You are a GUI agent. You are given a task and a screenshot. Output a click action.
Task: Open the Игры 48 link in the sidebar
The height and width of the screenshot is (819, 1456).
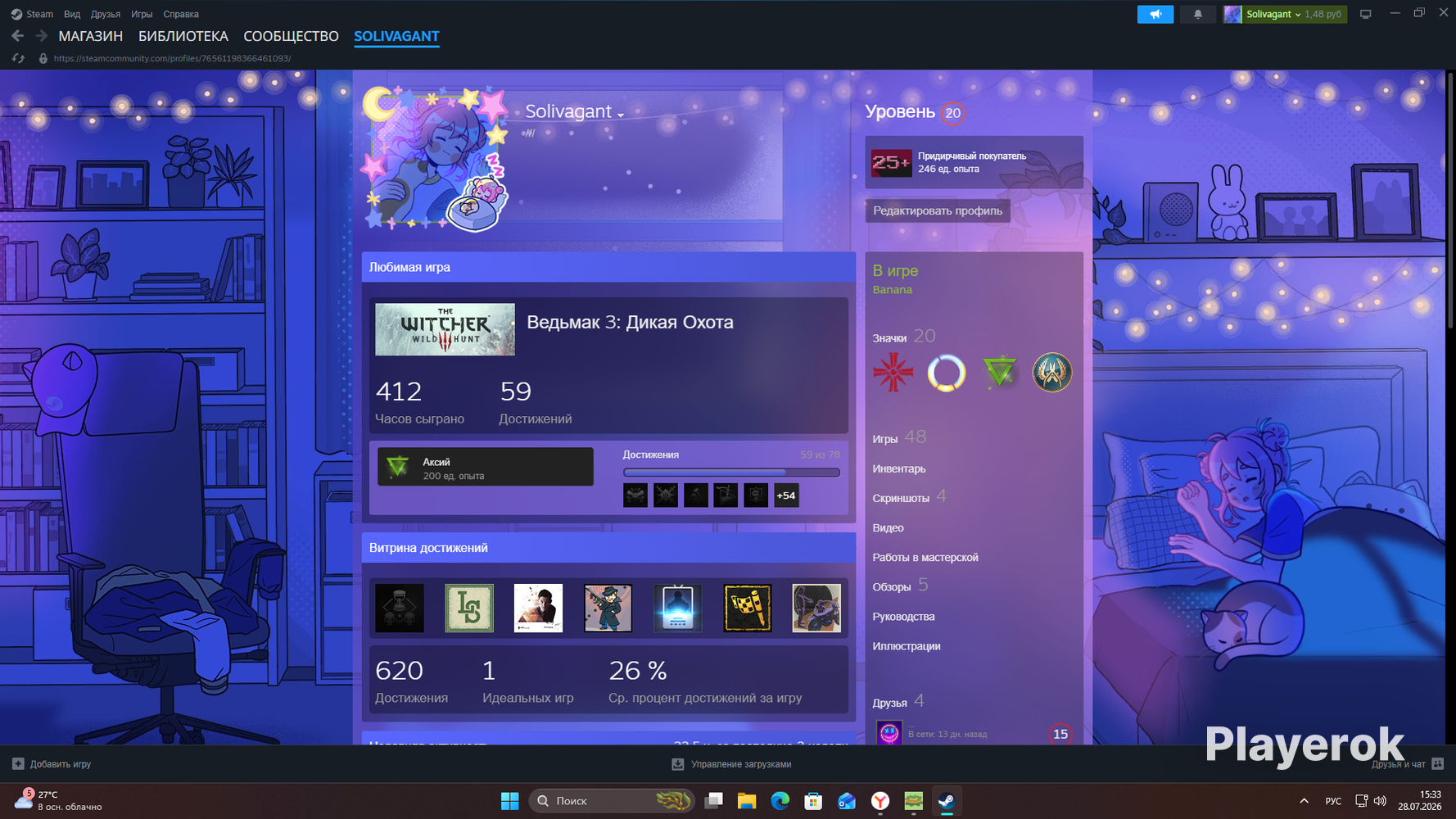899,438
